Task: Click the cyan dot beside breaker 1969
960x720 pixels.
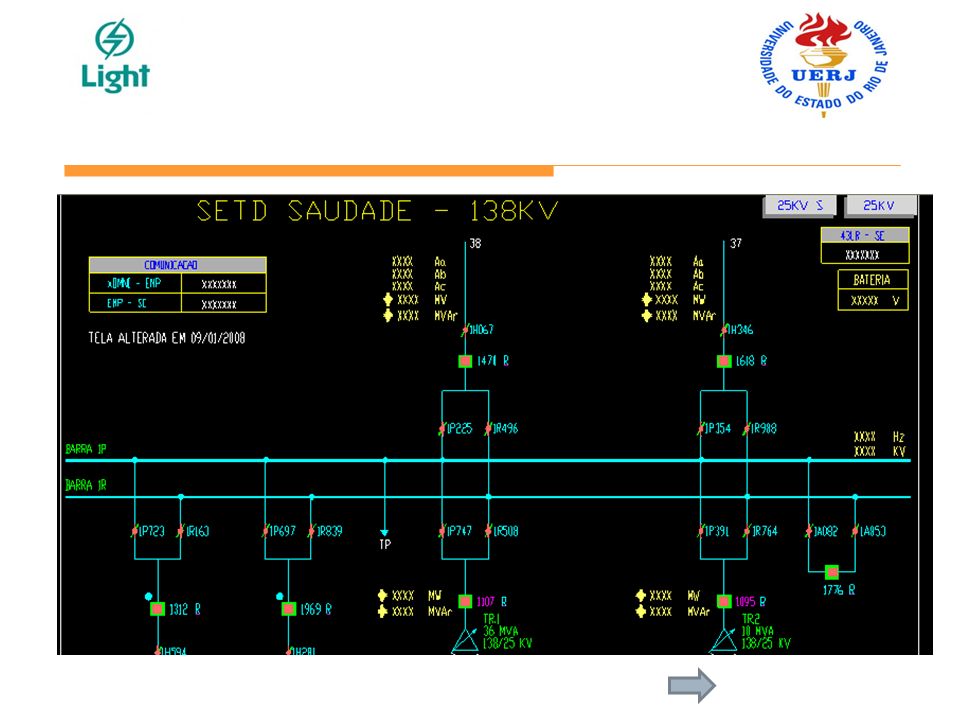Action: coord(279,596)
